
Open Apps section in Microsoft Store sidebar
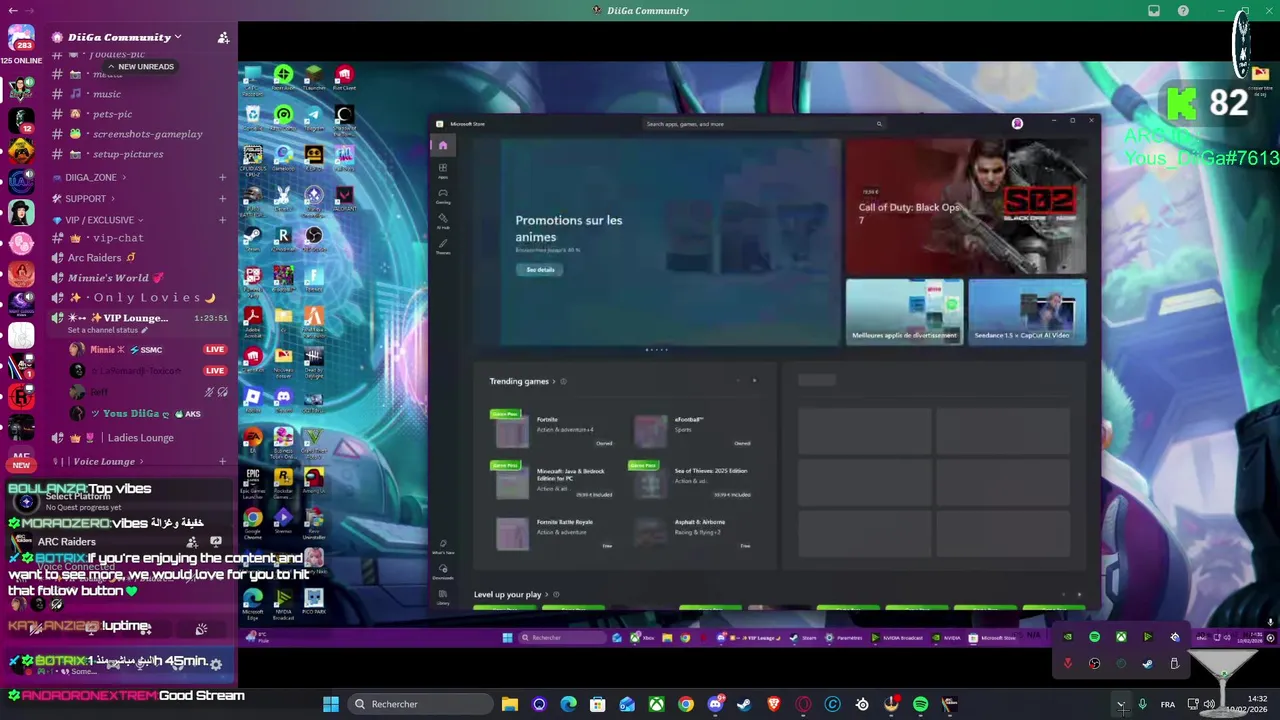point(443,170)
